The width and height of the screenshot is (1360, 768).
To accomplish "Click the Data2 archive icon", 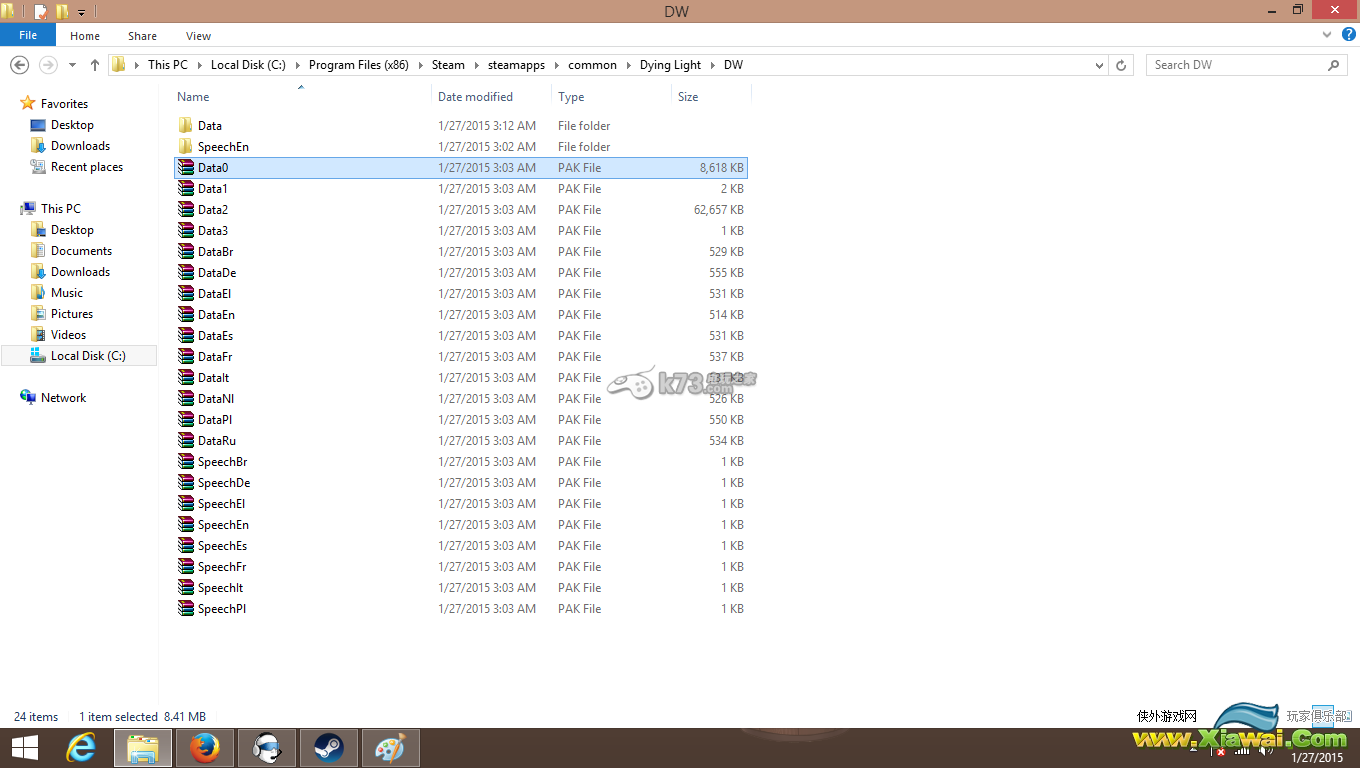I will point(186,210).
